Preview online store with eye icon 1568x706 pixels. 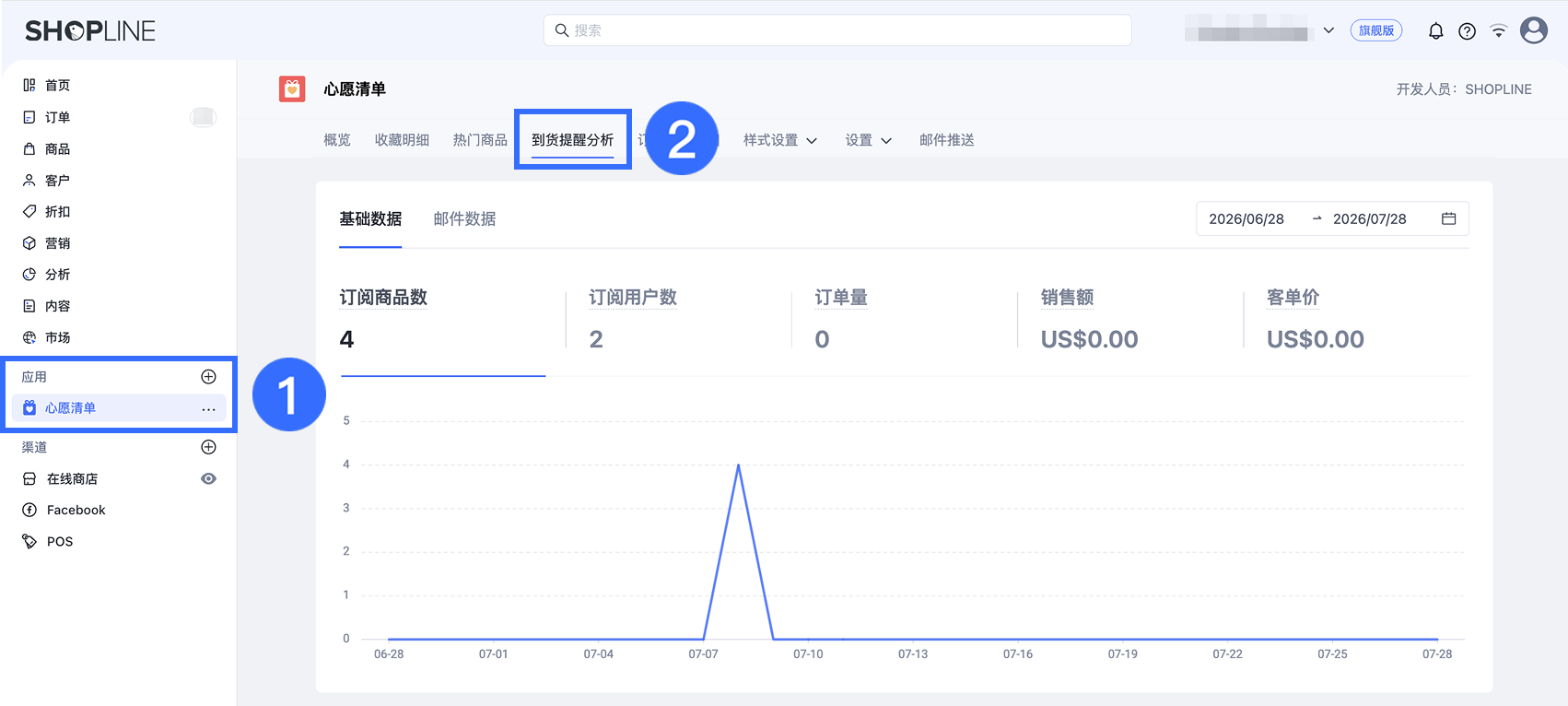(x=209, y=478)
